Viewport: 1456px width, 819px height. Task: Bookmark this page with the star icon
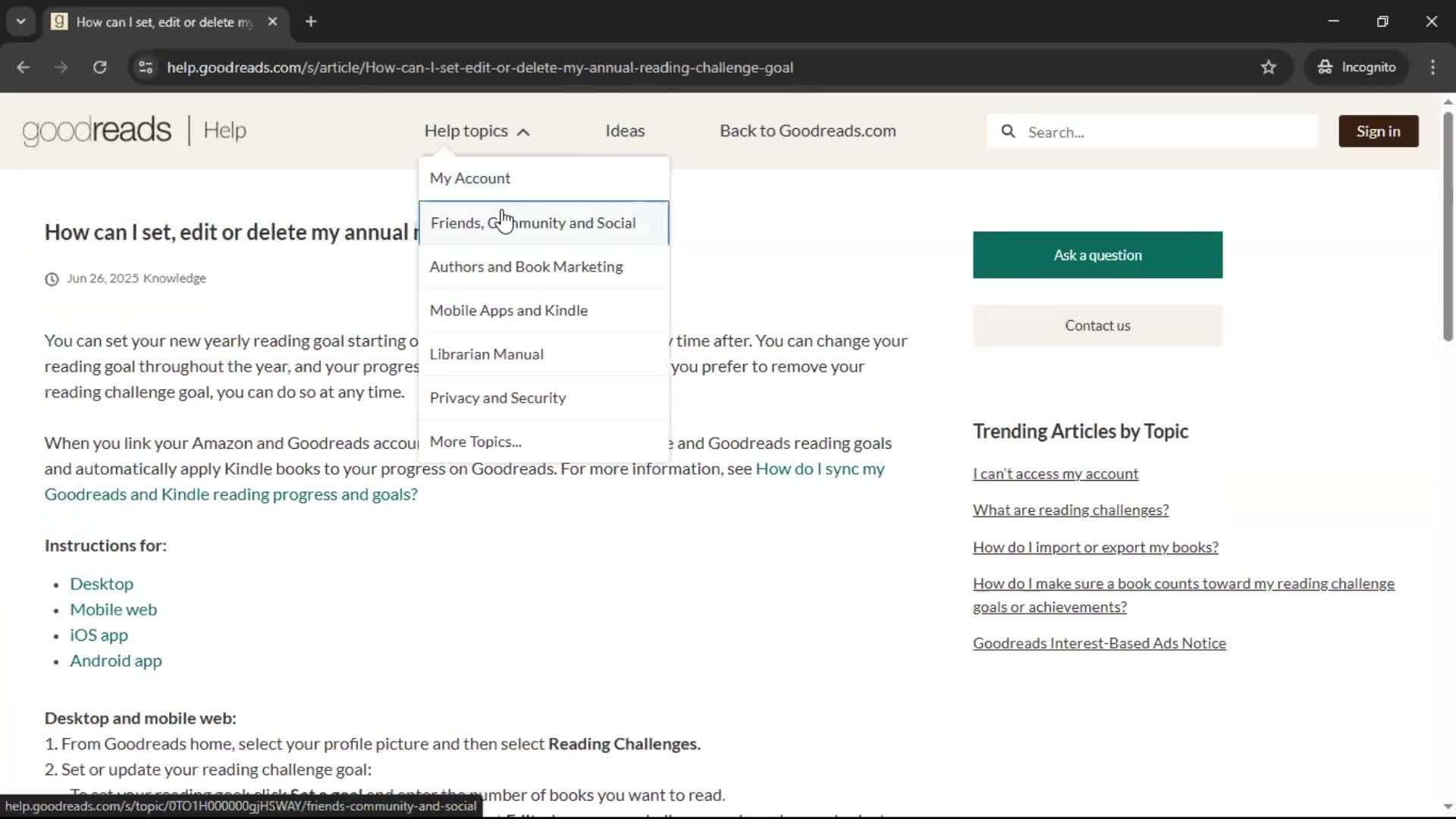(1269, 67)
